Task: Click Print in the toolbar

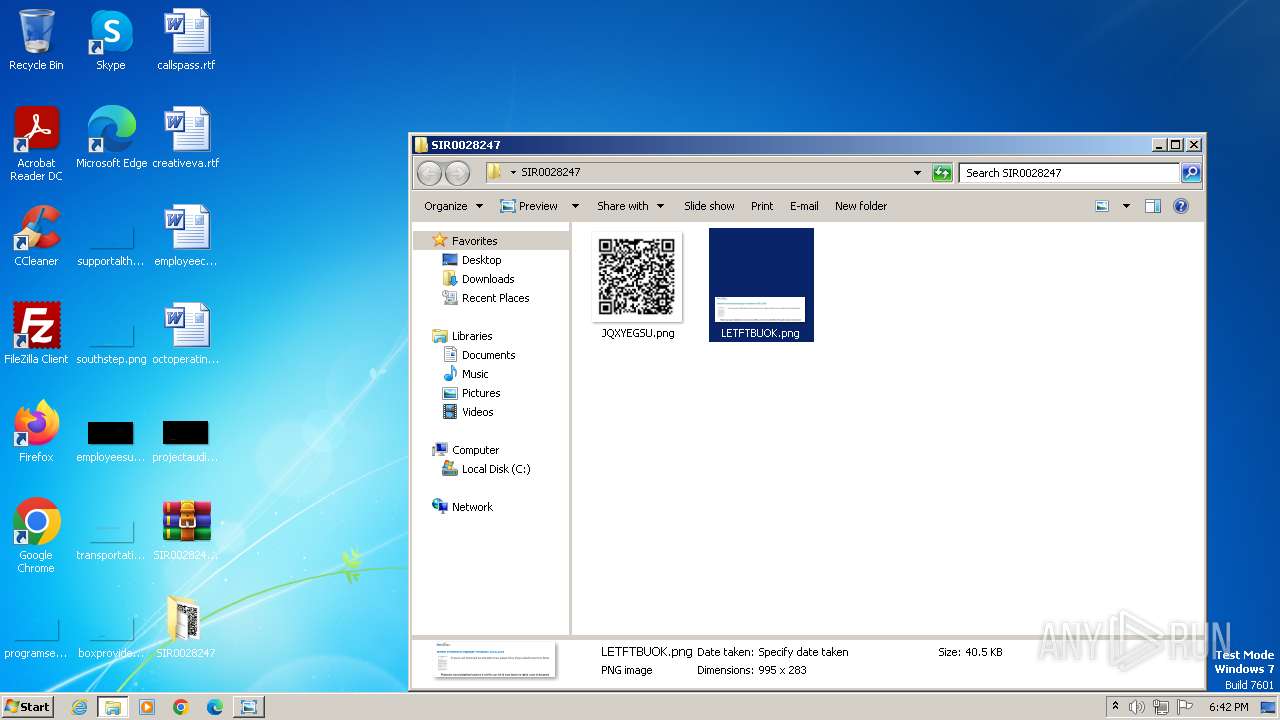Action: click(762, 206)
